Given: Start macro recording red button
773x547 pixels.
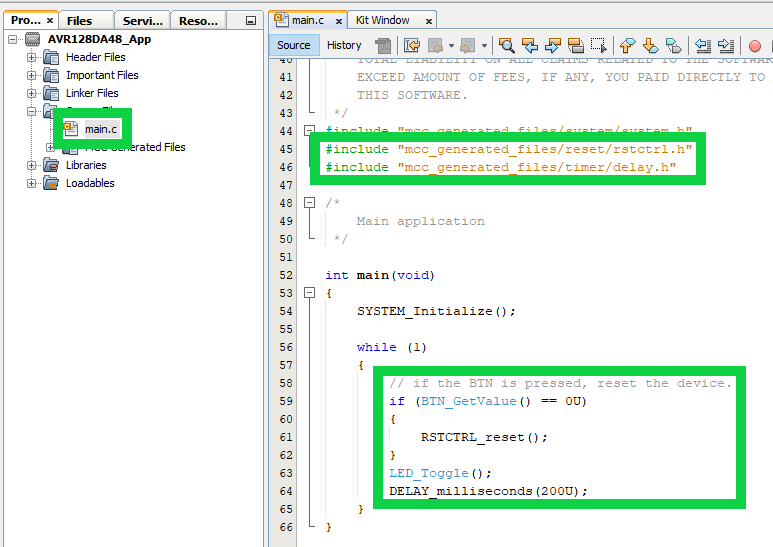Looking at the screenshot, I should click(x=755, y=45).
